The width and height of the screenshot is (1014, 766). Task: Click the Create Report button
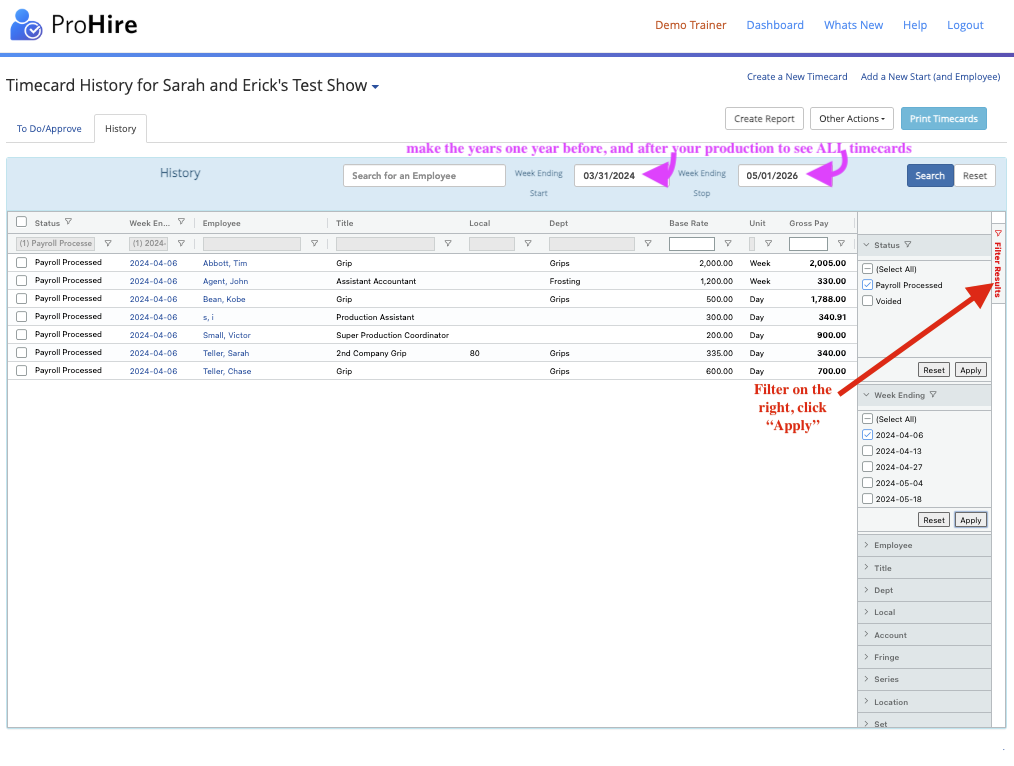click(x=764, y=119)
